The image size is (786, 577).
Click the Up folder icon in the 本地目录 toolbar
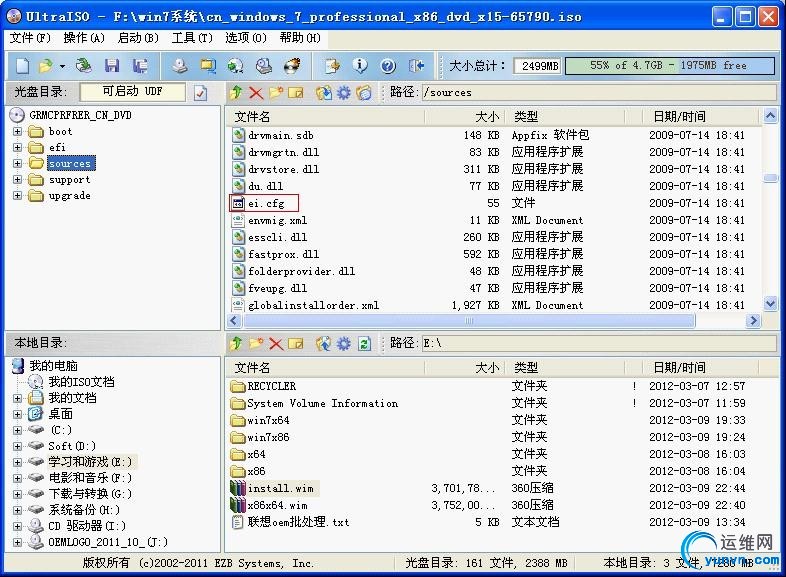[x=236, y=343]
